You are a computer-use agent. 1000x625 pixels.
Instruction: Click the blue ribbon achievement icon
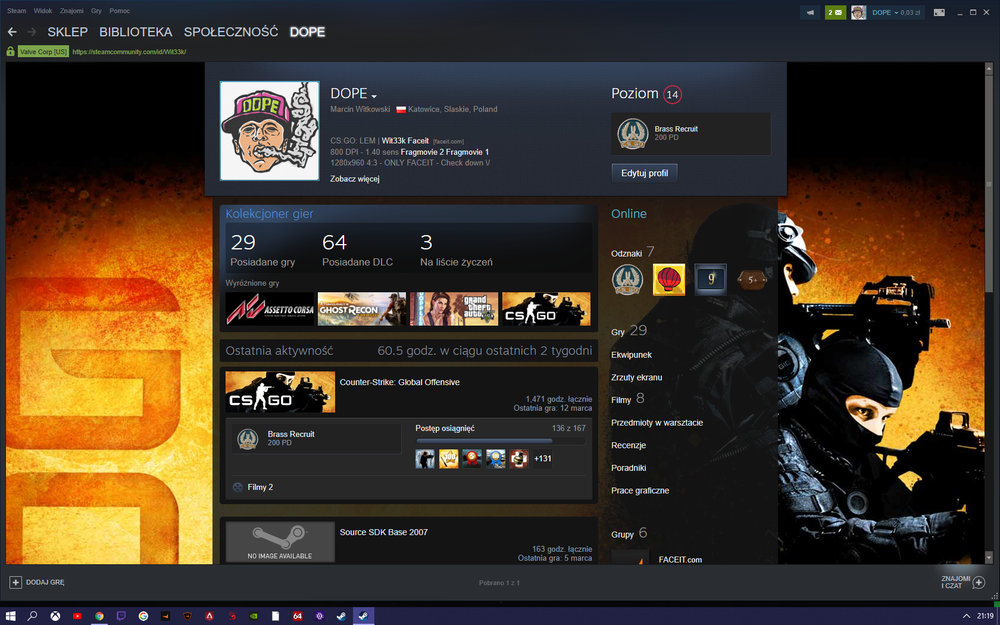(496, 459)
